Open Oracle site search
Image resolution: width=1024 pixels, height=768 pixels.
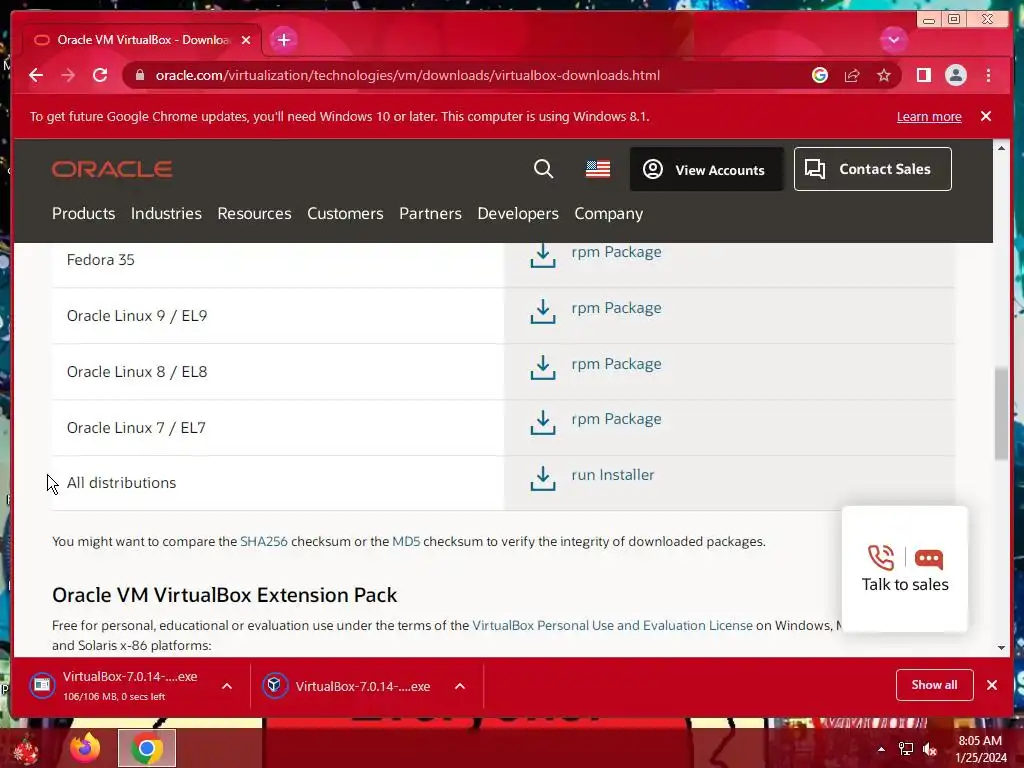(543, 169)
